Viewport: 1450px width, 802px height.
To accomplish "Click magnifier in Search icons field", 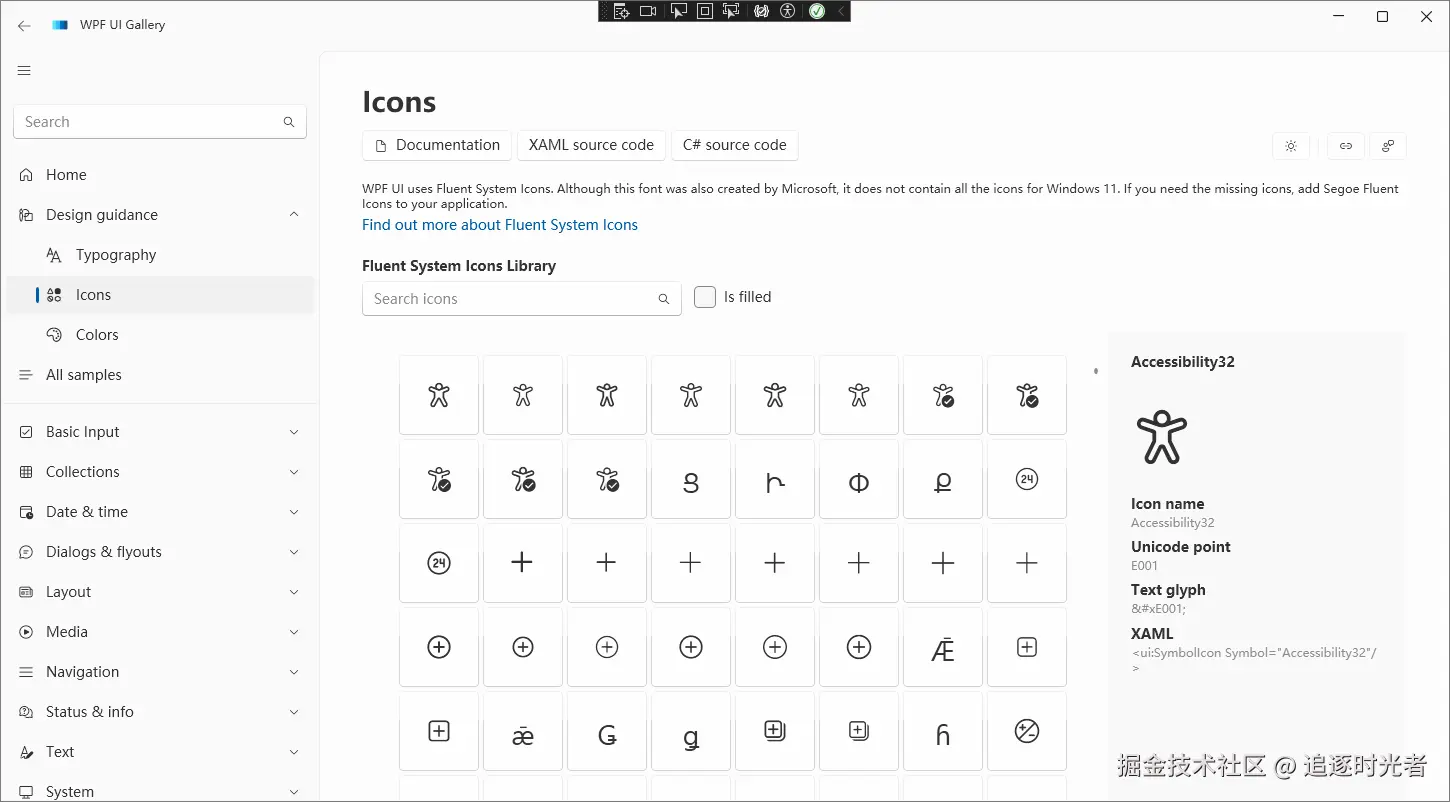I will click(x=663, y=299).
